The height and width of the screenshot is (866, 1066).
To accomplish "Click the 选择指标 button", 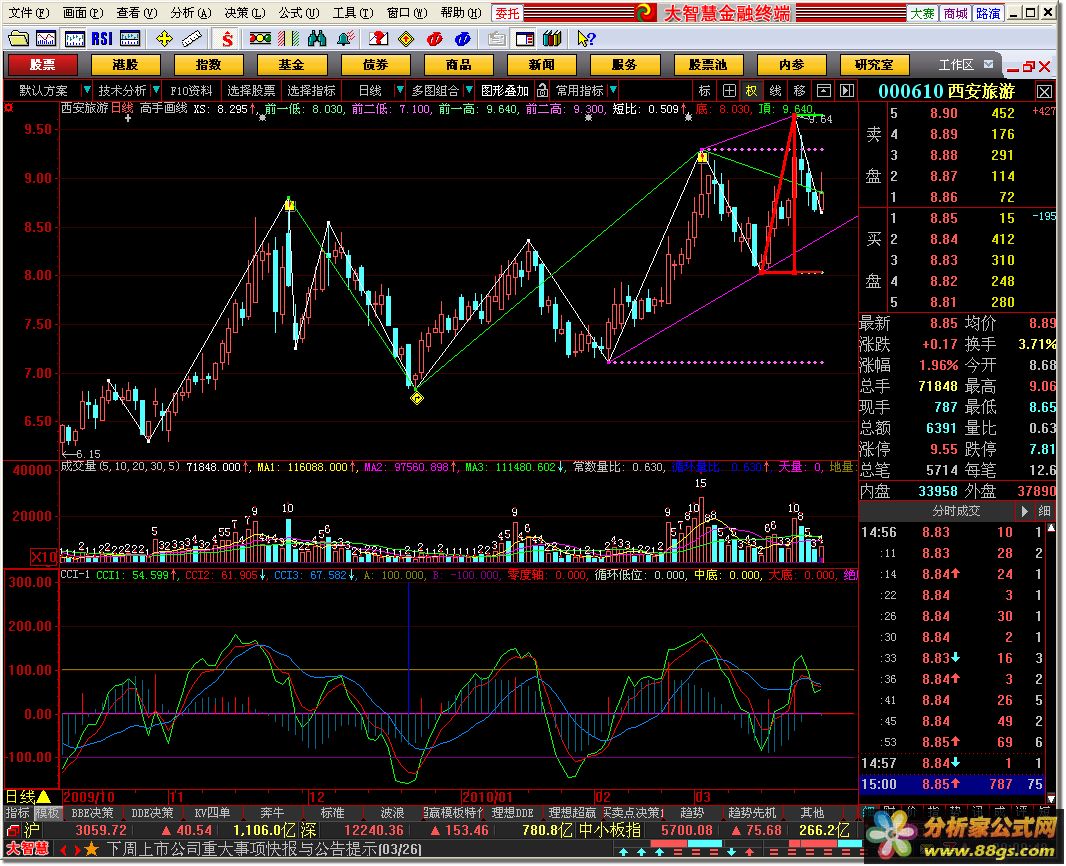I will coord(311,90).
